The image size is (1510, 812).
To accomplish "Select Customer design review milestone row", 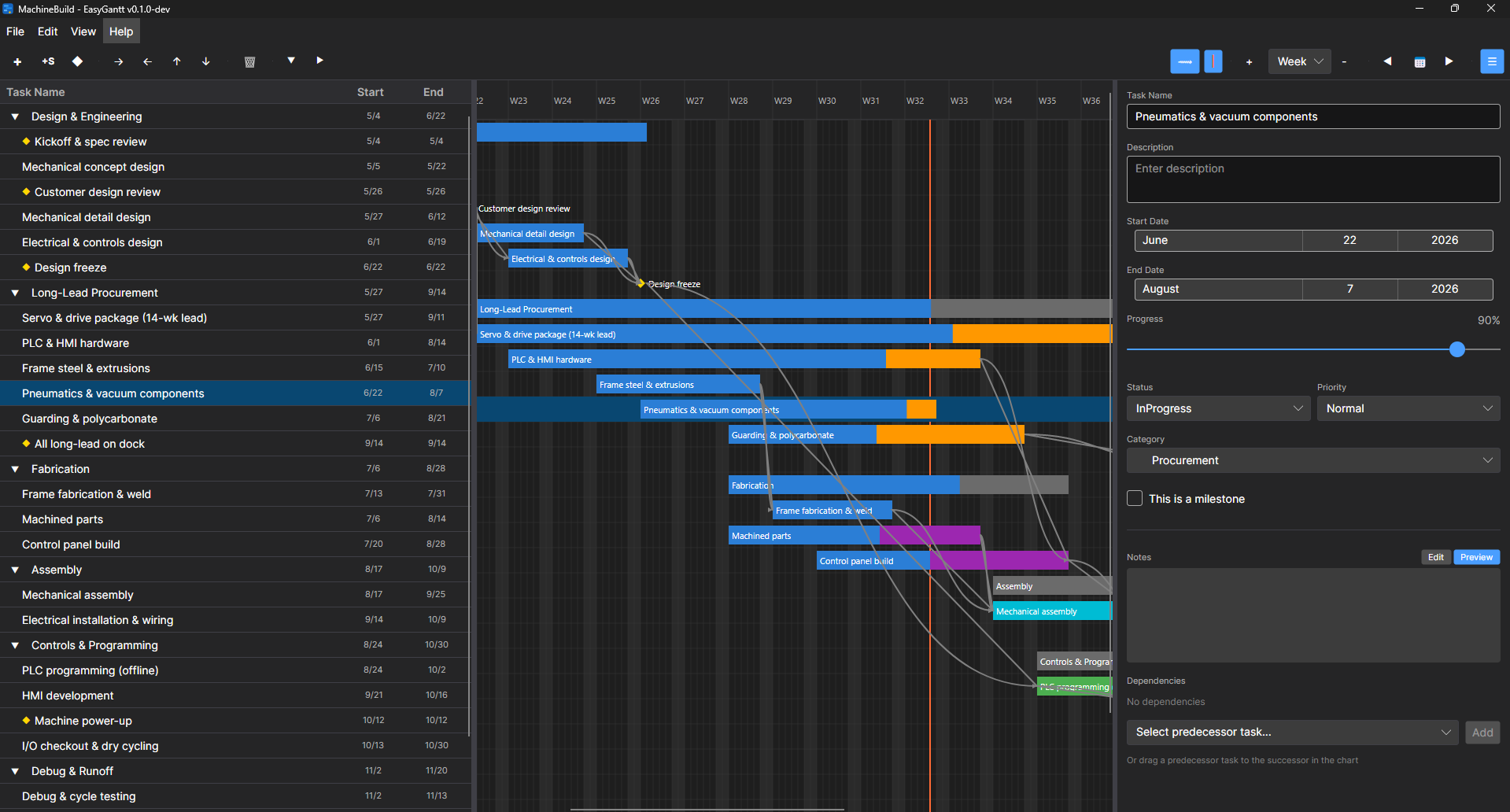I will point(234,192).
